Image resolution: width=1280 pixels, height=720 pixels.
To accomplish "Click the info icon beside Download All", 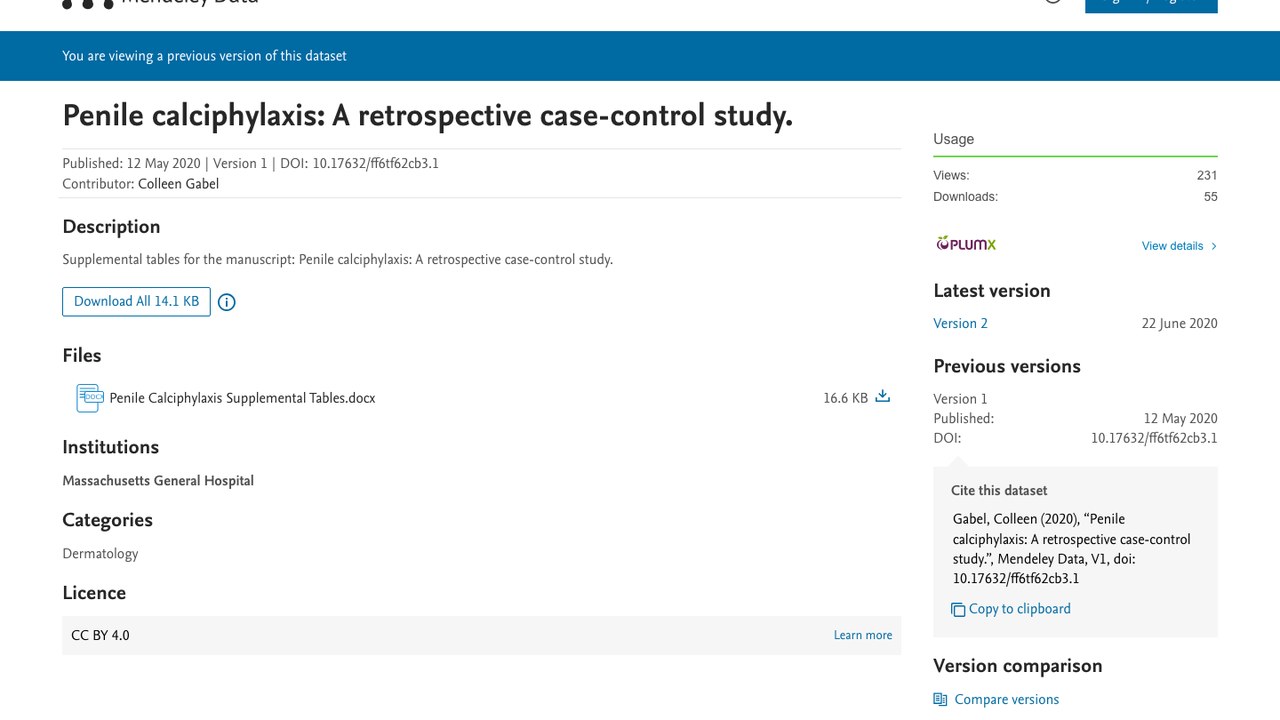I will 227,302.
